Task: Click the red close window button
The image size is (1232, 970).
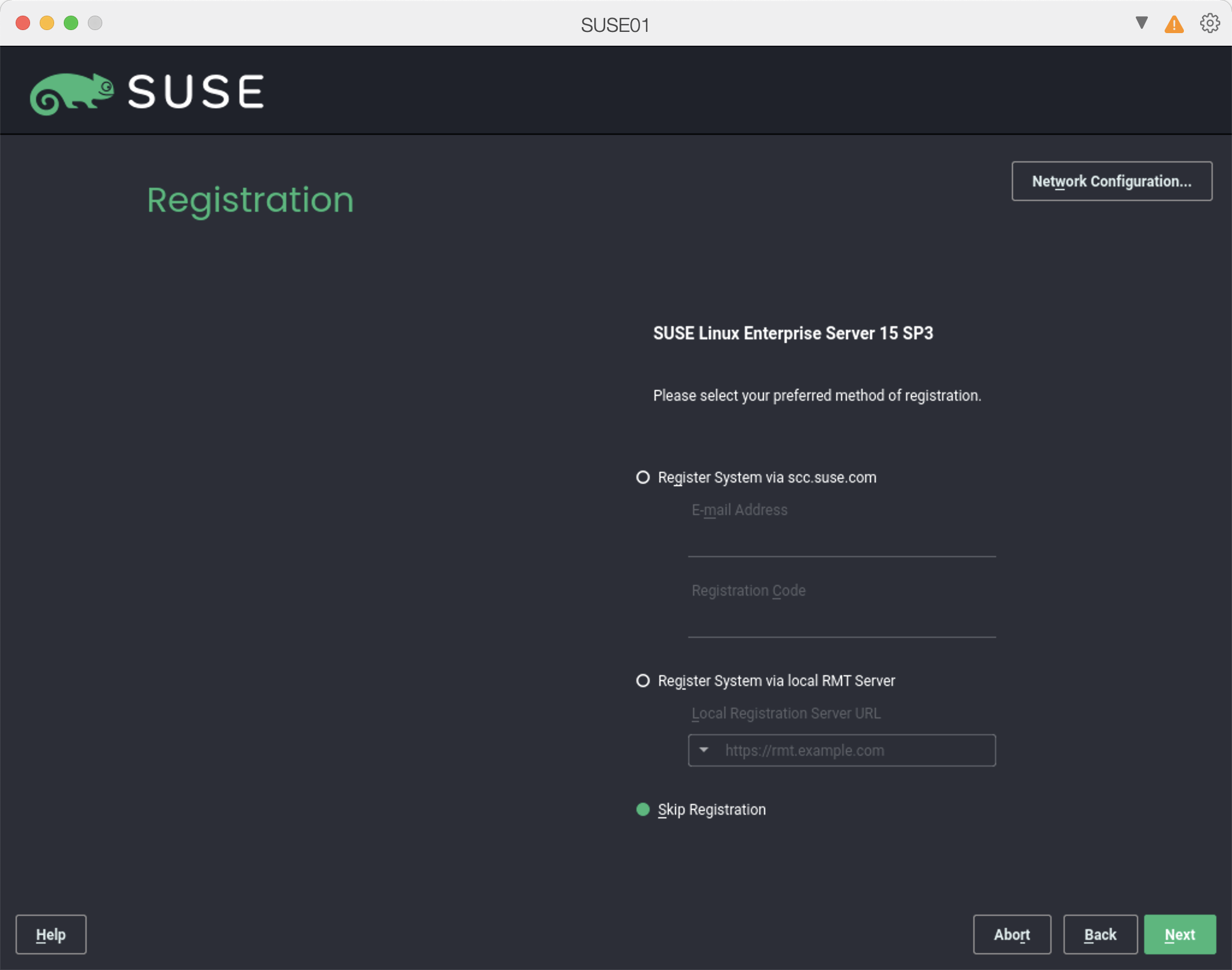Action: click(23, 23)
